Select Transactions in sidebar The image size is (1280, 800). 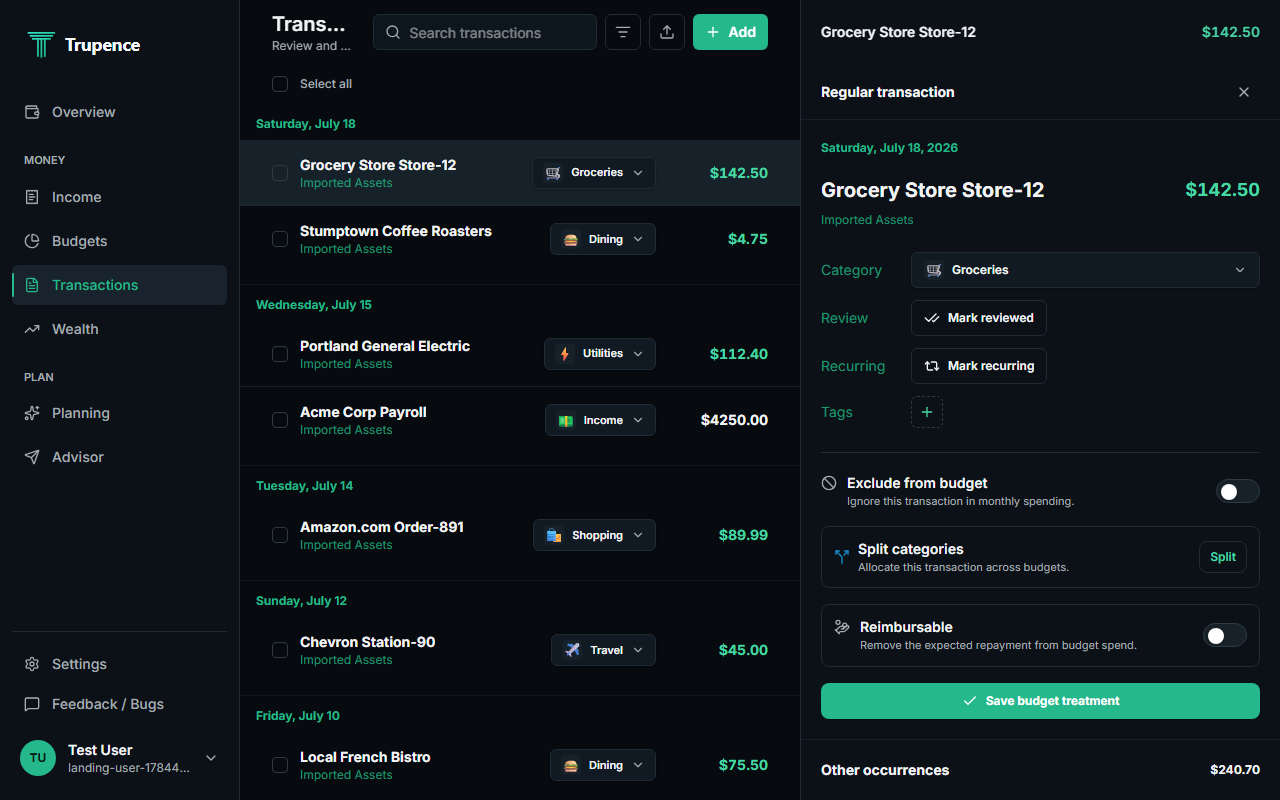[x=119, y=285]
